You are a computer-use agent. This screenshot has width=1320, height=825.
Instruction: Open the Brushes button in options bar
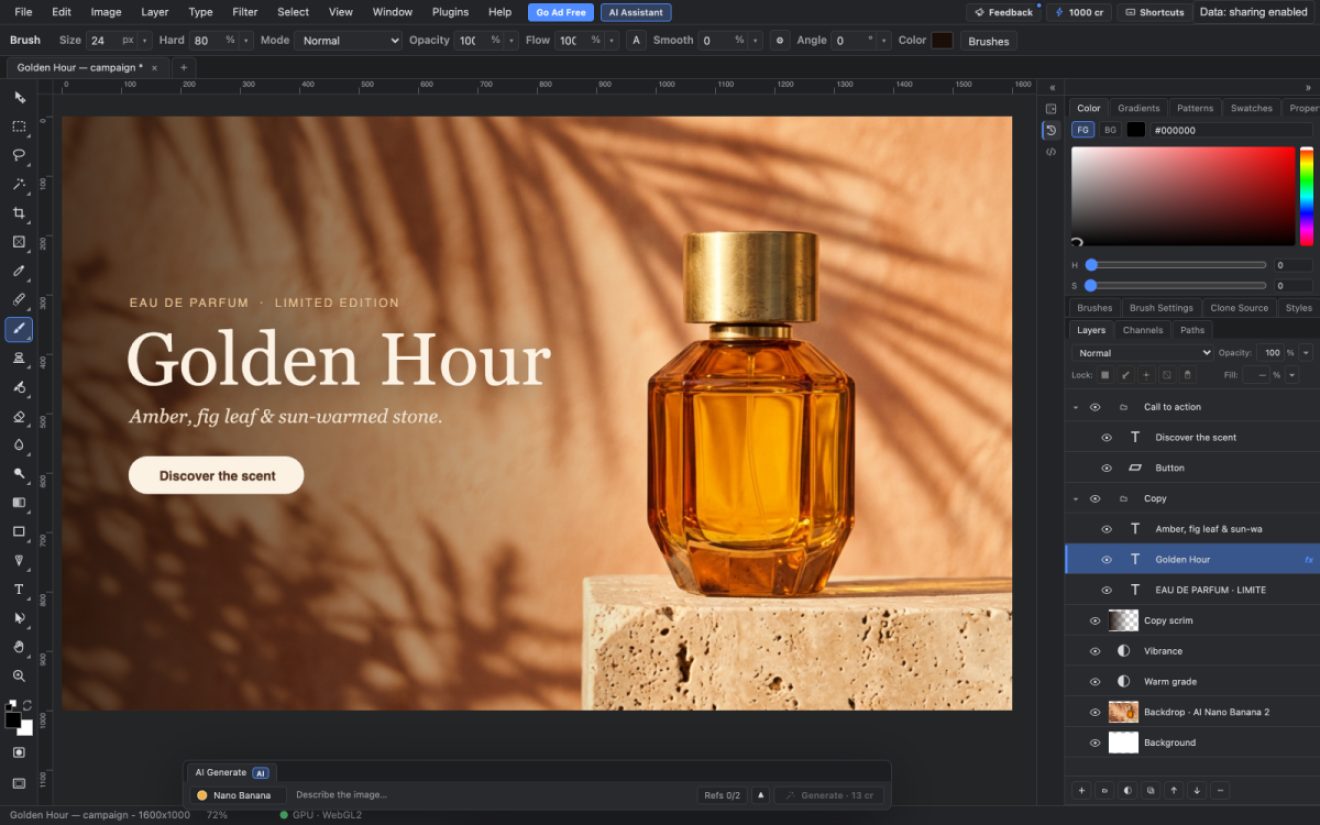[x=989, y=41]
